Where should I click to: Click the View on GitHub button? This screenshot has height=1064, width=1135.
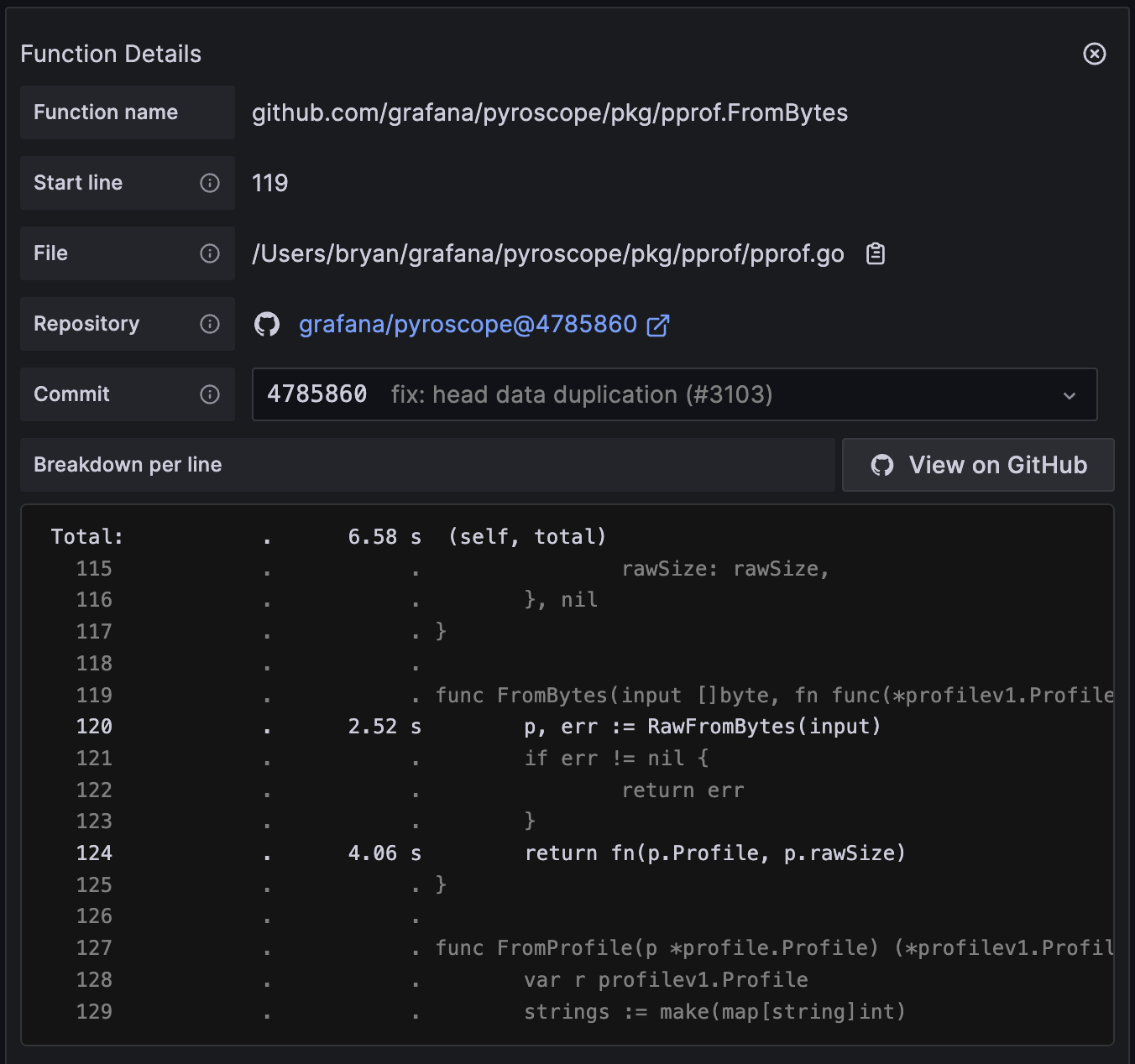(978, 465)
